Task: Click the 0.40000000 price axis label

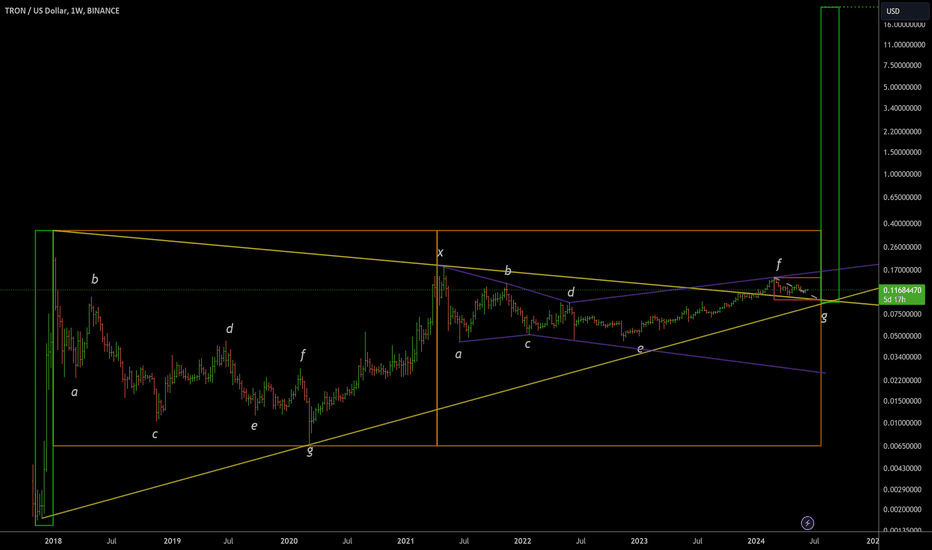Action: point(902,224)
